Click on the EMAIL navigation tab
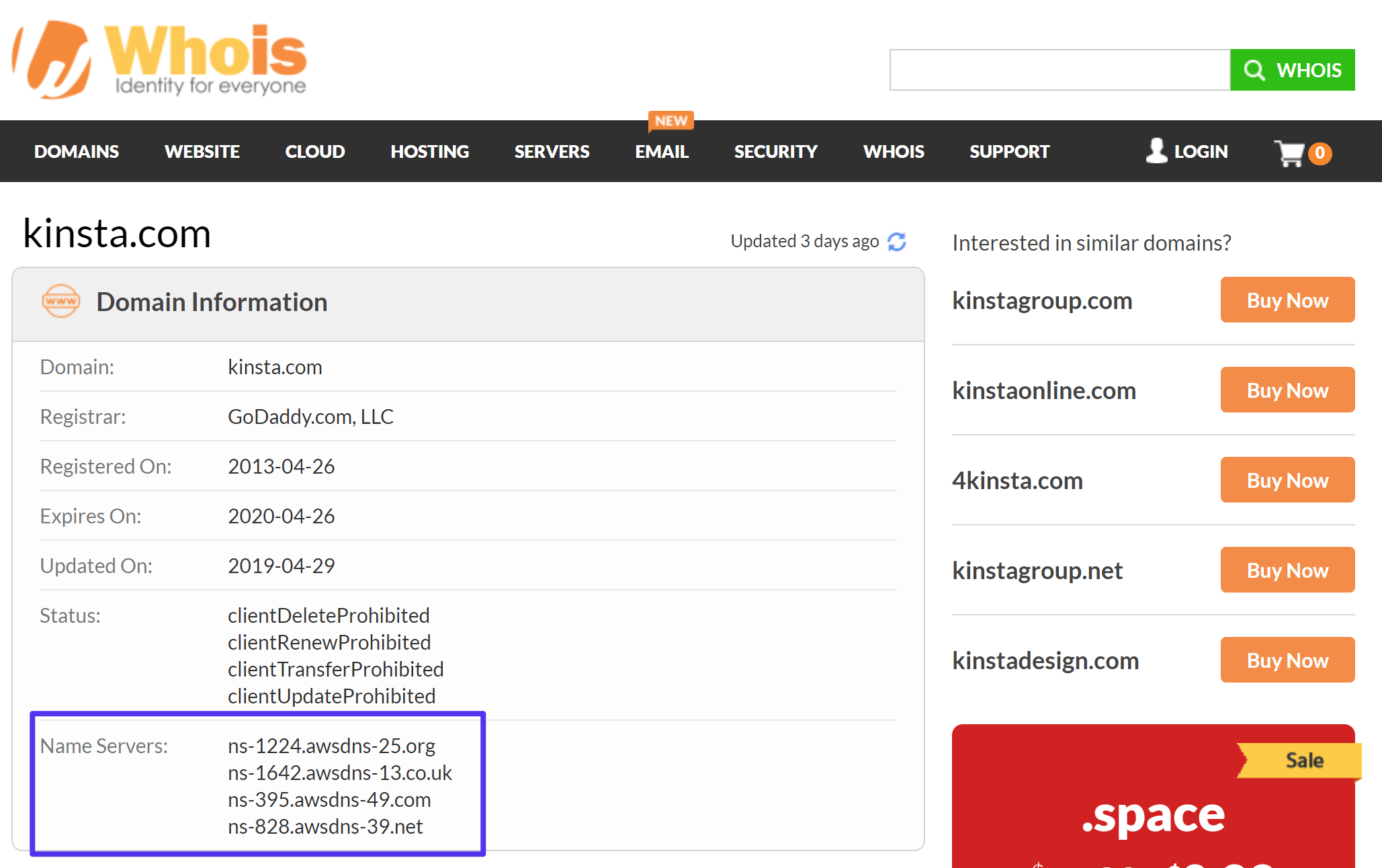The image size is (1382, 868). 661,151
